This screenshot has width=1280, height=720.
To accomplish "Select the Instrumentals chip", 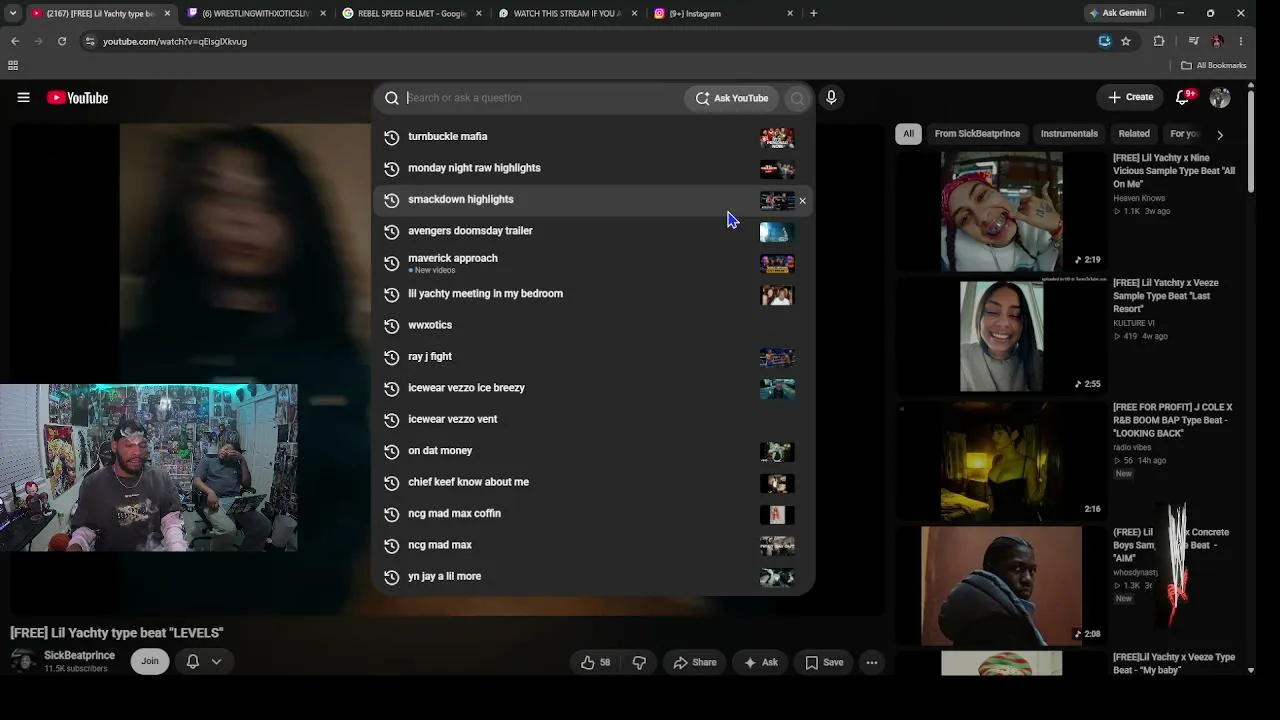I will pos(1069,134).
